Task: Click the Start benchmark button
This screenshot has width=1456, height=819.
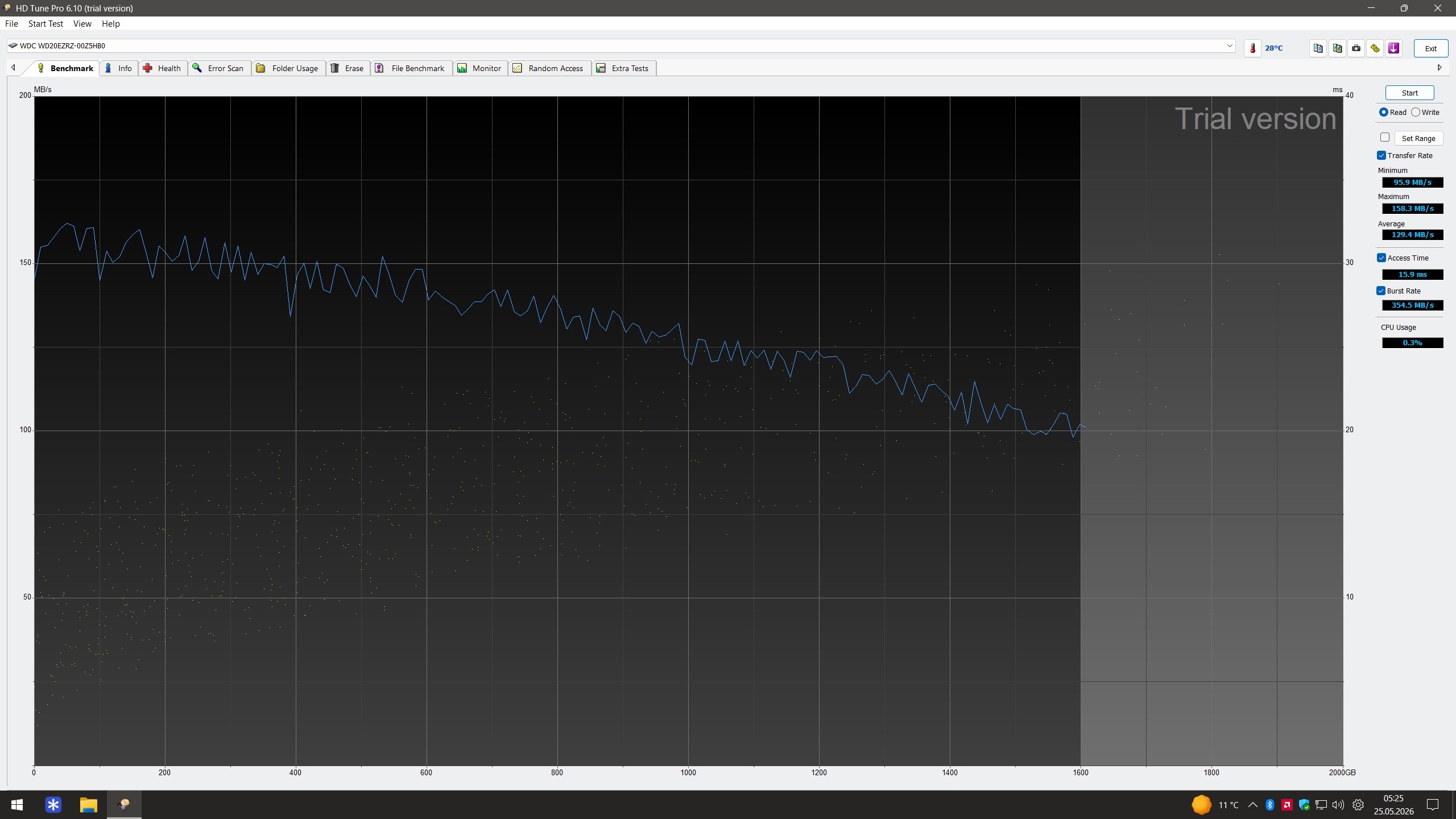Action: pos(1409,93)
